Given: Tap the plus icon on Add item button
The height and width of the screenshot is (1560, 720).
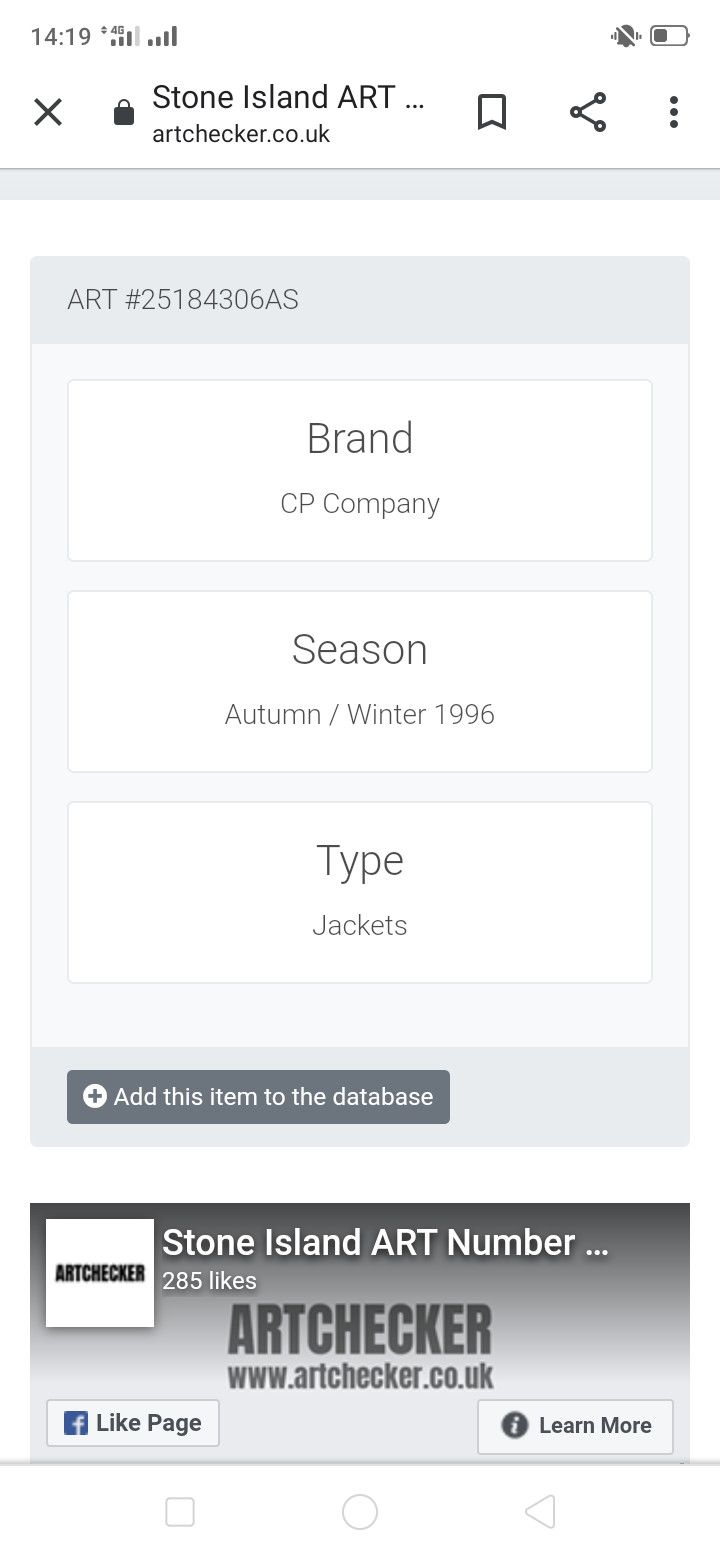Looking at the screenshot, I should (x=95, y=1097).
